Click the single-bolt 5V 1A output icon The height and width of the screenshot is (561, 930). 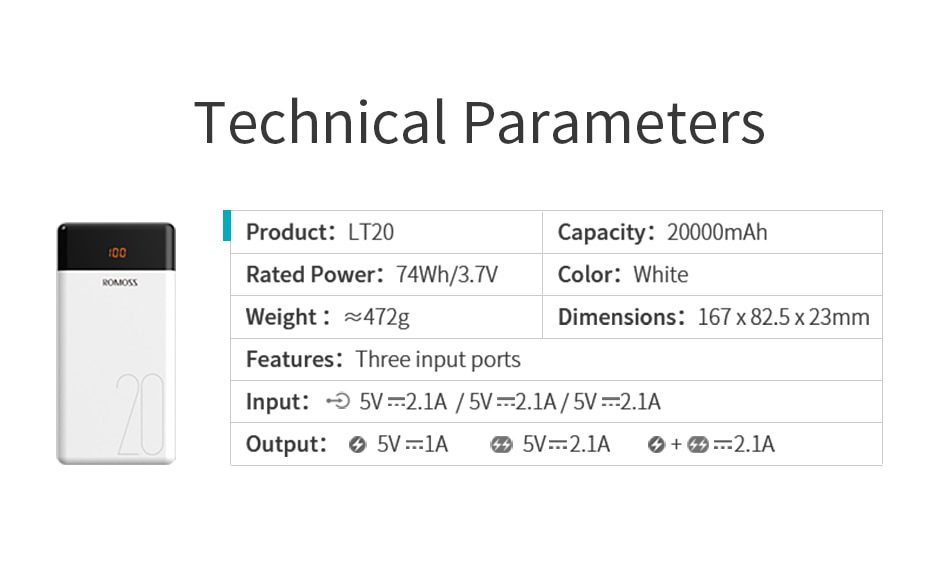[x=357, y=444]
